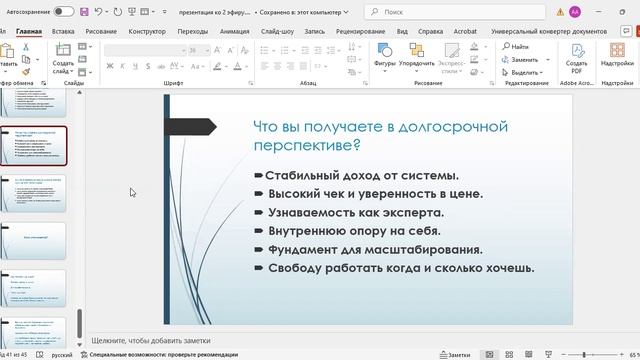The image size is (640, 360).
Task: Open the font name combo box
Action: pyautogui.click(x=145, y=50)
